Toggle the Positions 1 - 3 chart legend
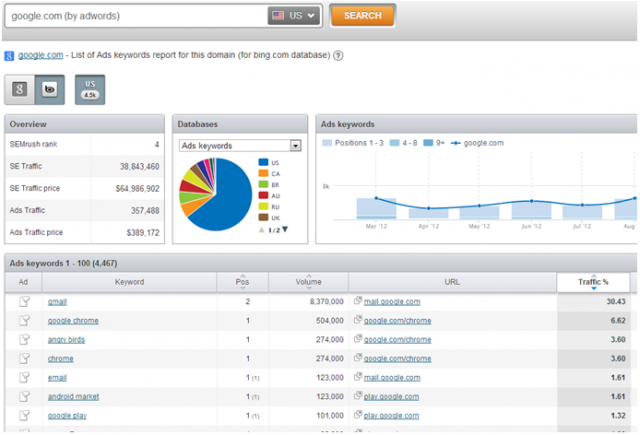The height and width of the screenshot is (435, 640). [354, 144]
